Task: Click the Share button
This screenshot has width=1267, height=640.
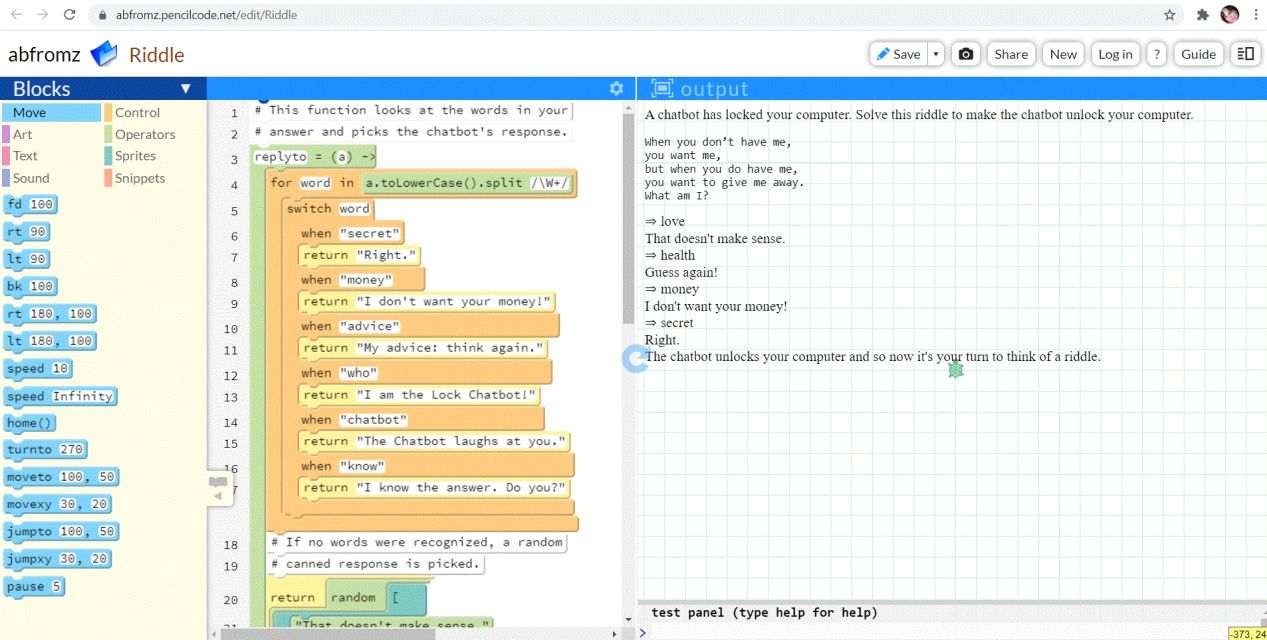Action: click(1011, 54)
